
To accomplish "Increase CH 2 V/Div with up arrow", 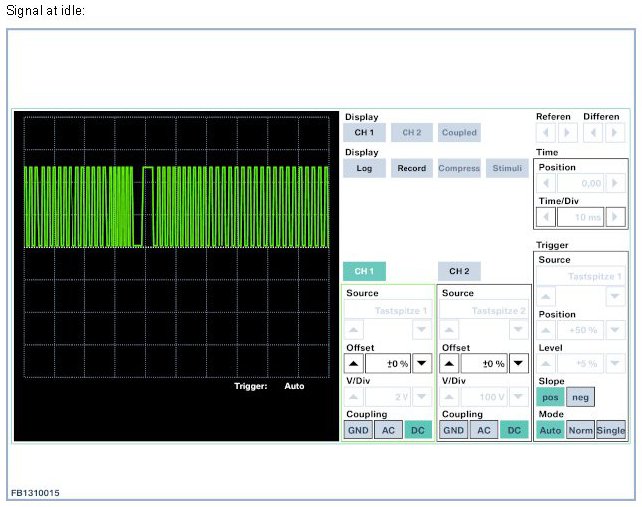I will pyautogui.click(x=449, y=397).
